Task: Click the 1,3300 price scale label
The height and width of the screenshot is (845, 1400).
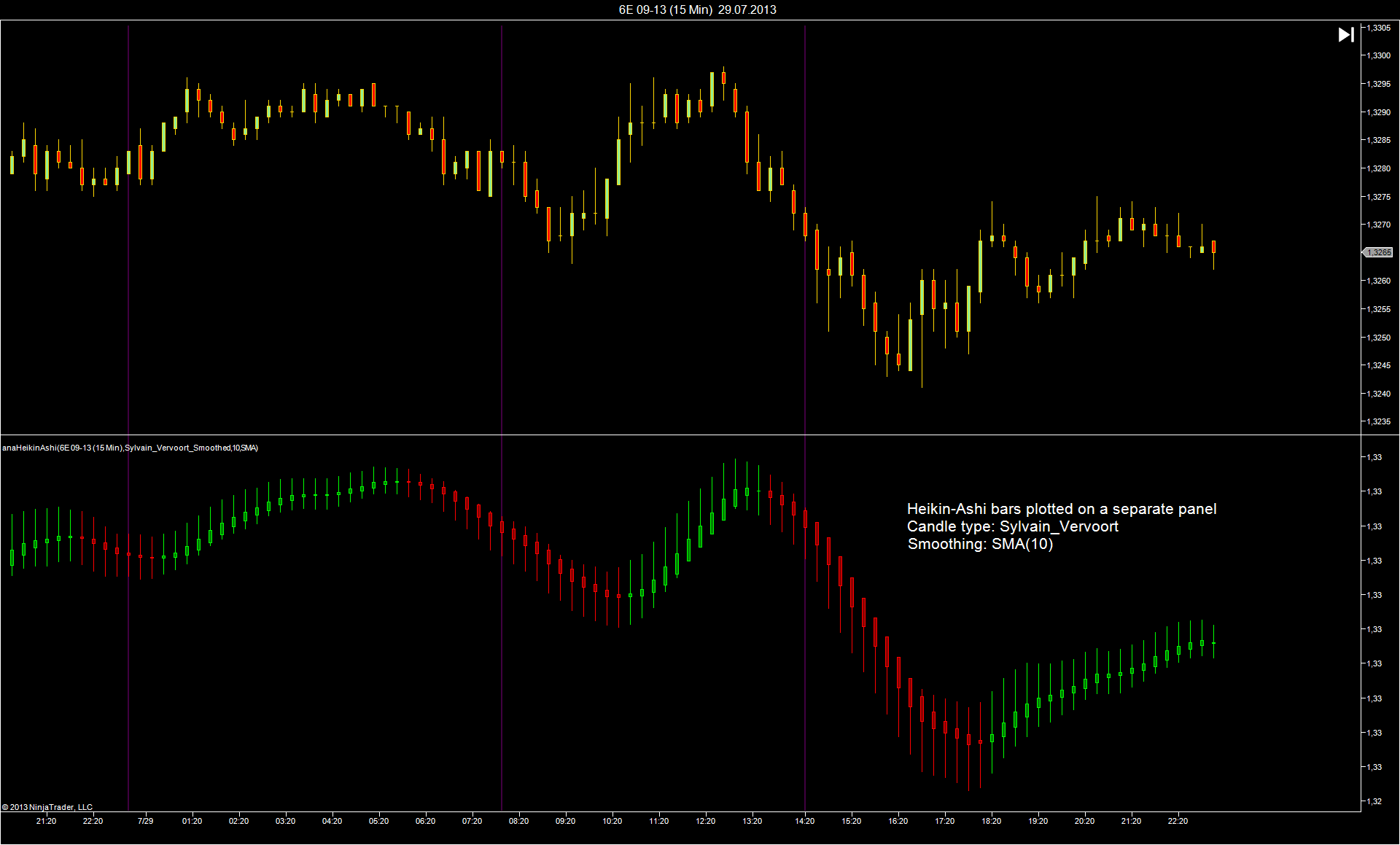Action: click(1378, 55)
